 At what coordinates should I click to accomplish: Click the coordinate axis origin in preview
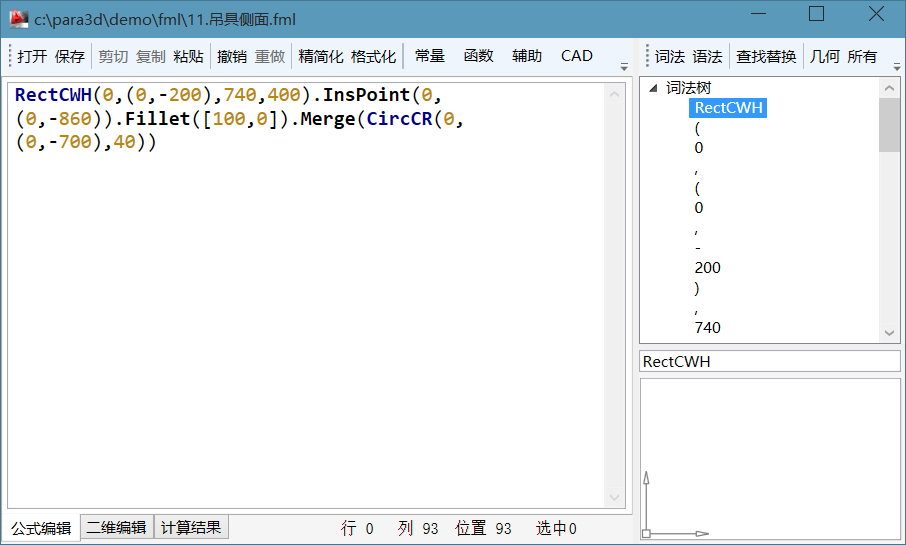(647, 533)
